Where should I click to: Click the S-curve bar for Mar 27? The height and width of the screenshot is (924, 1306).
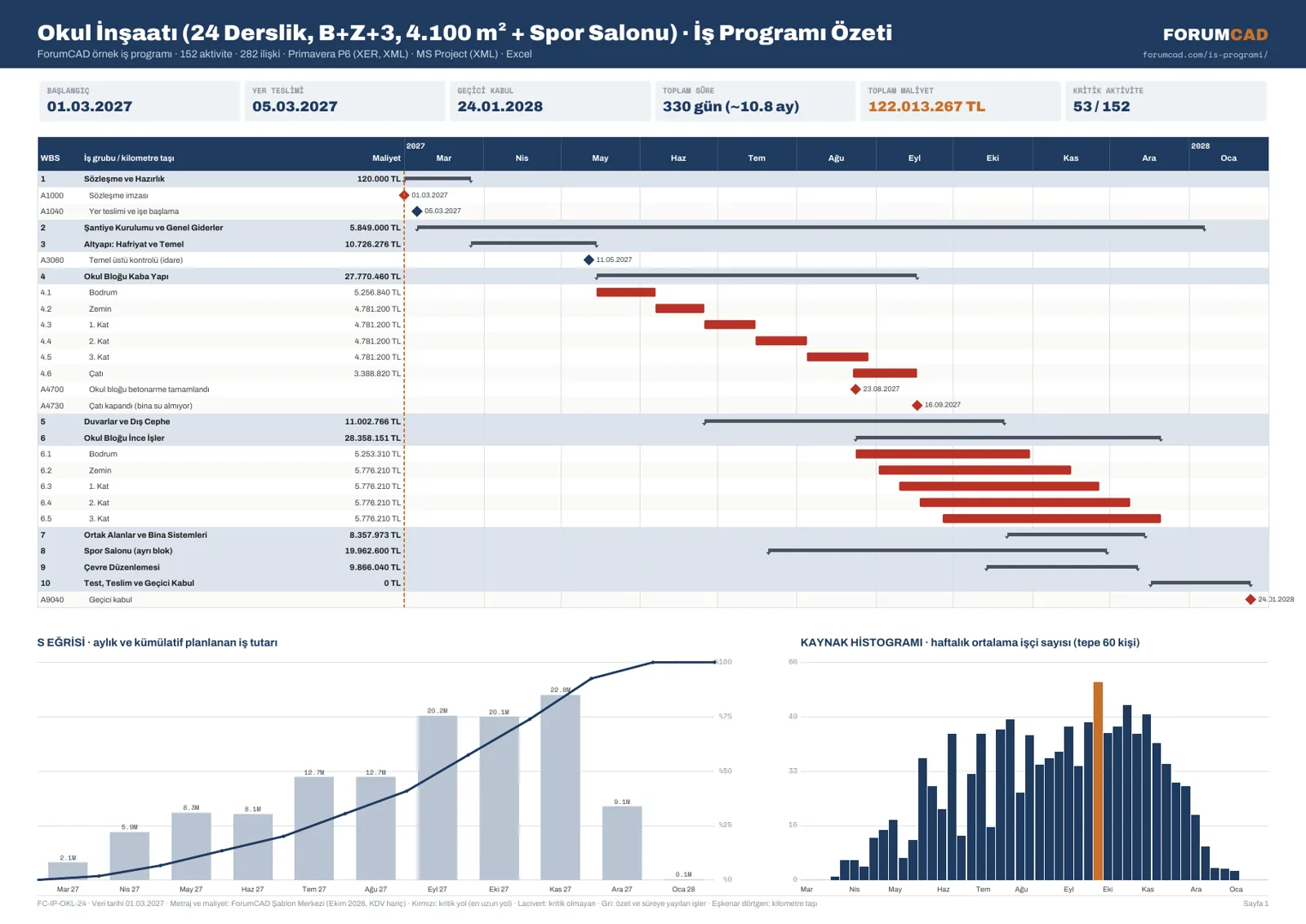point(68,871)
